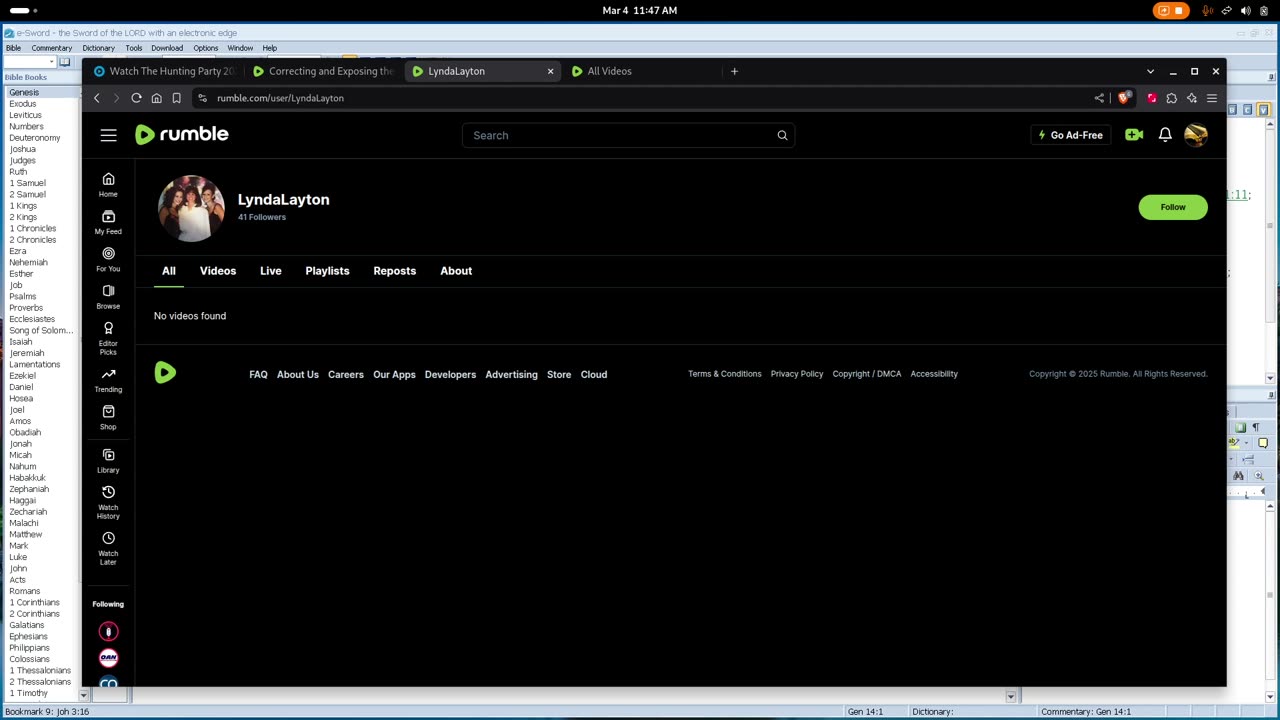Open the notifications bell
Viewport: 1280px width, 720px height.
click(1165, 135)
